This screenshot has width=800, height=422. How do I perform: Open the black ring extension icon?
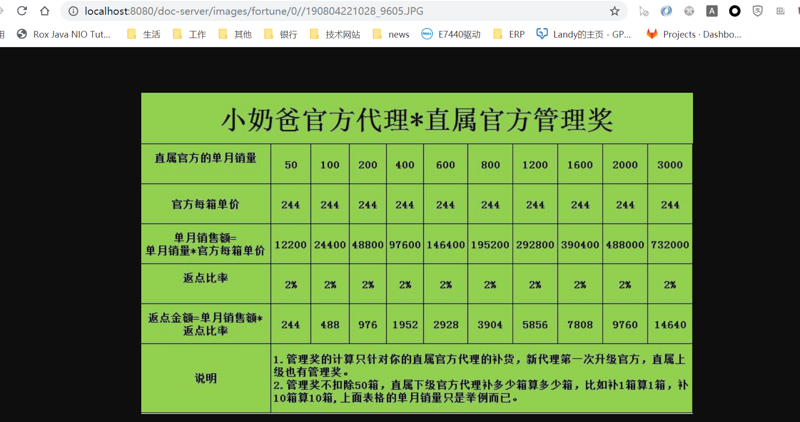pyautogui.click(x=735, y=11)
